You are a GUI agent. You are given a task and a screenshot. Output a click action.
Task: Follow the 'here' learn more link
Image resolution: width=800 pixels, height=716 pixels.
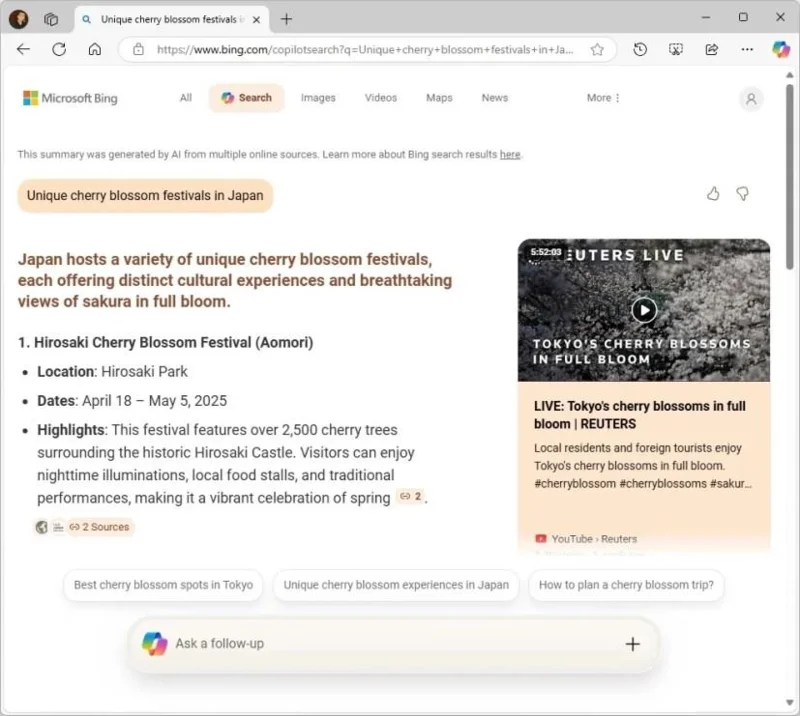click(510, 155)
